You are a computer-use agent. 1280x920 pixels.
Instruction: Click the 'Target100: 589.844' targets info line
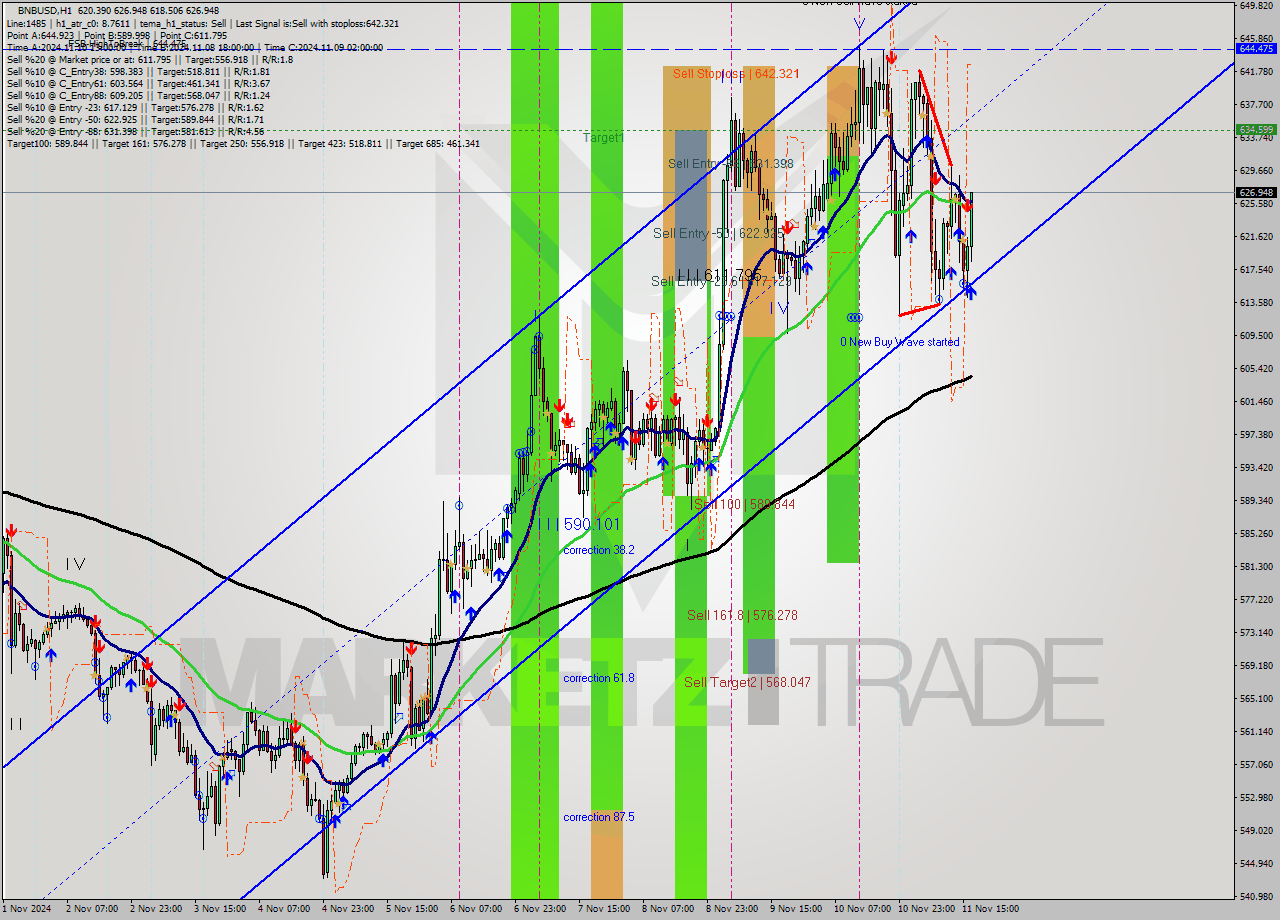tap(243, 144)
